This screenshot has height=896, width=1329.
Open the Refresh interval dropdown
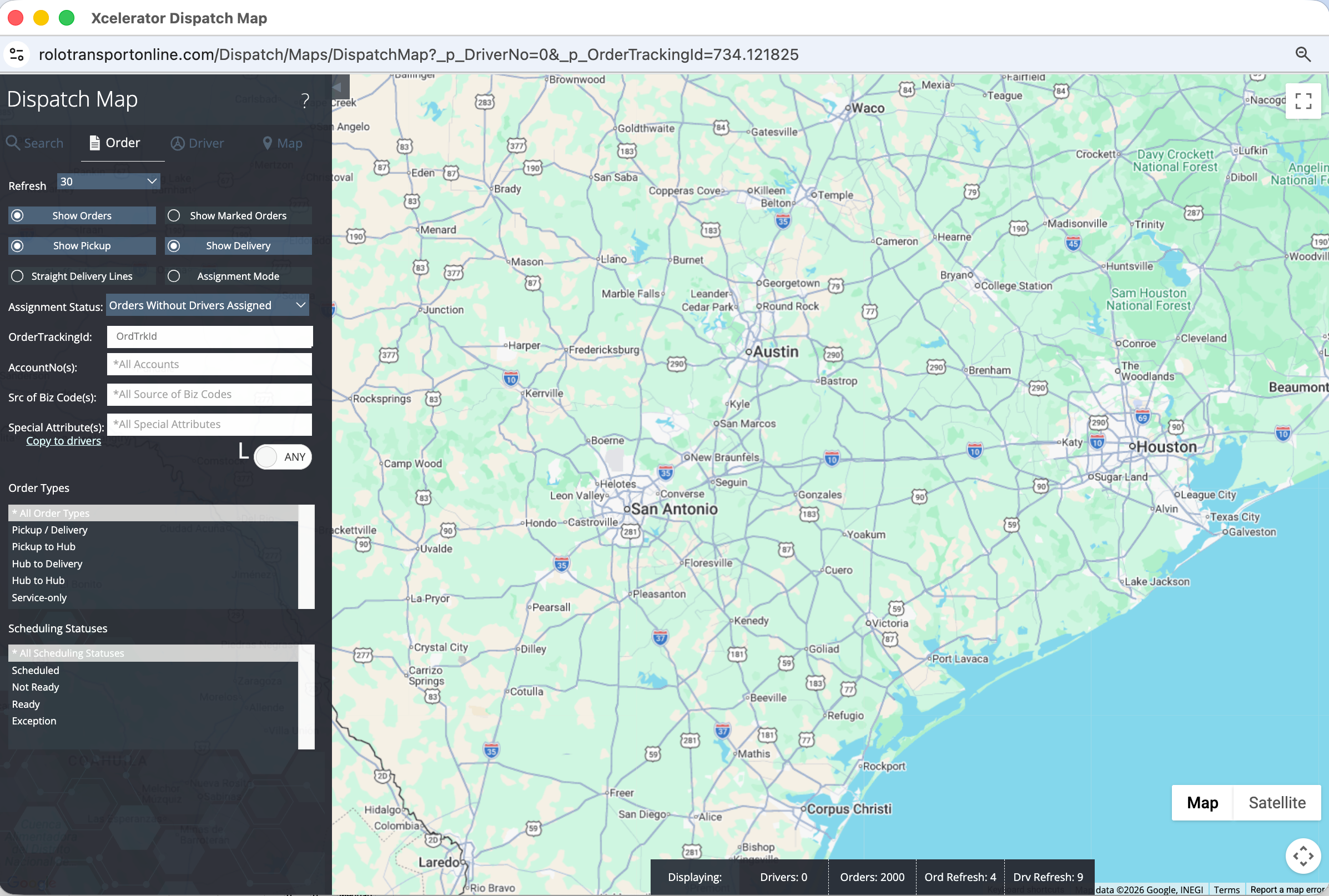pos(109,182)
